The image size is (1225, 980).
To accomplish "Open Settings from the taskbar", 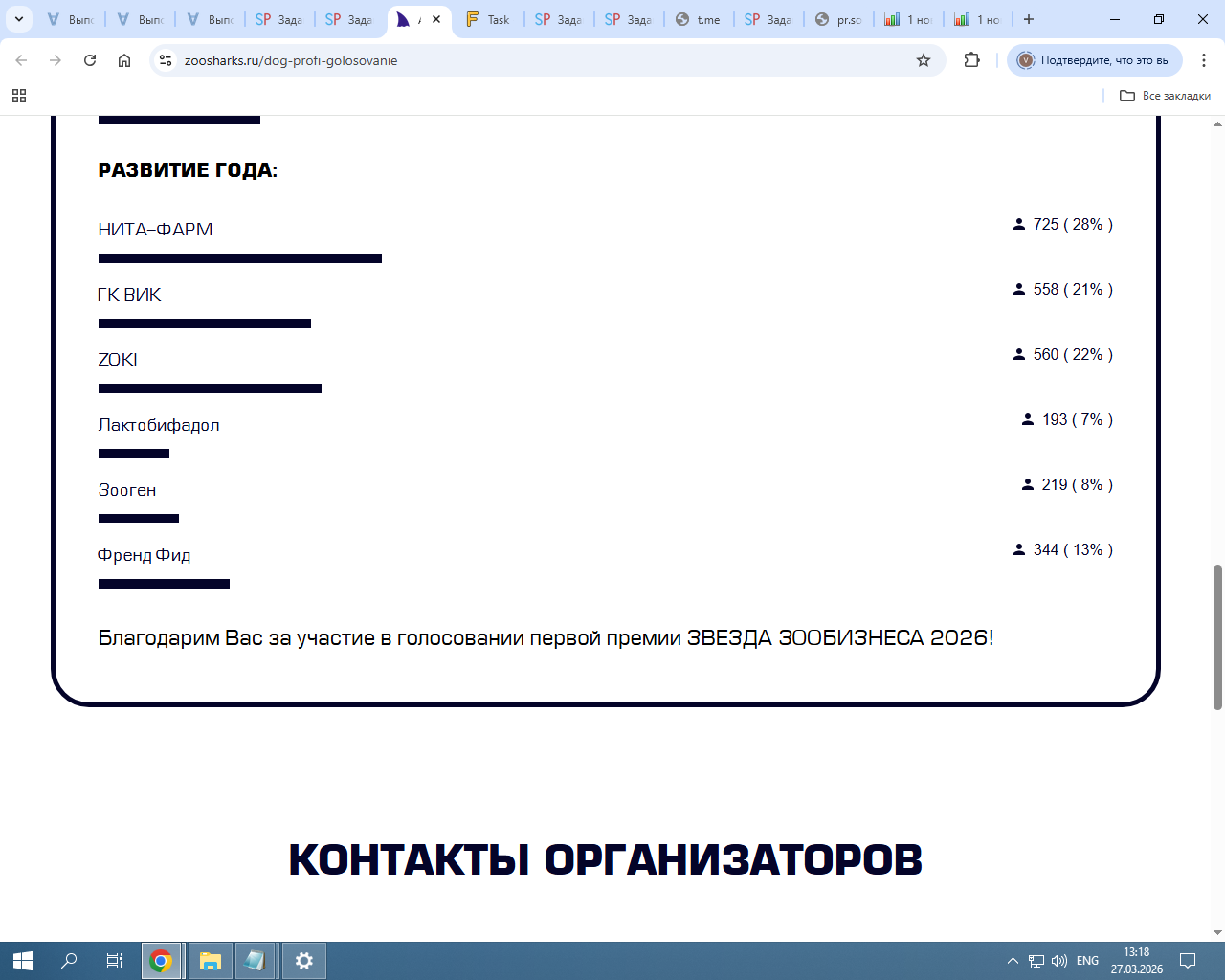I will [x=304, y=961].
